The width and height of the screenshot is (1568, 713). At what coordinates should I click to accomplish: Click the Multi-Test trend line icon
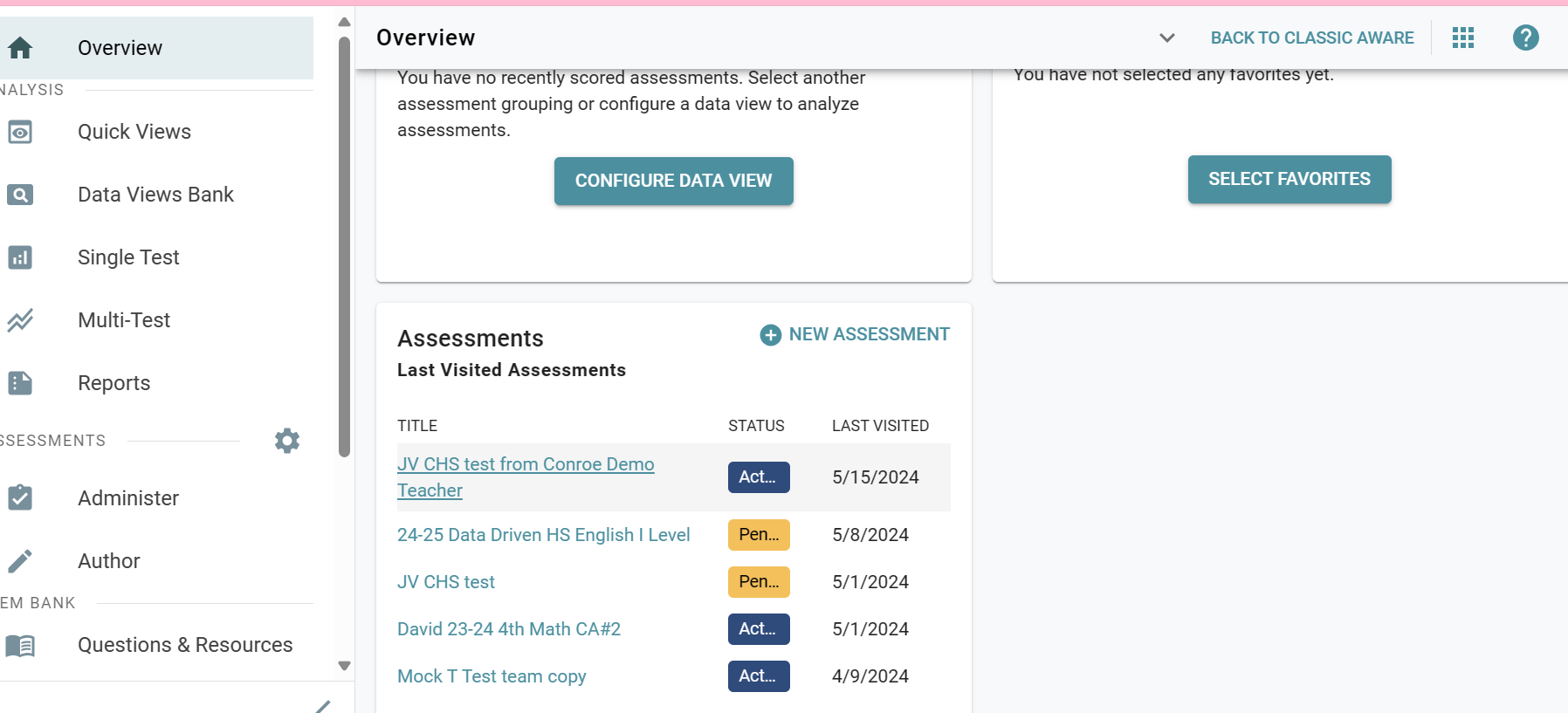[20, 320]
